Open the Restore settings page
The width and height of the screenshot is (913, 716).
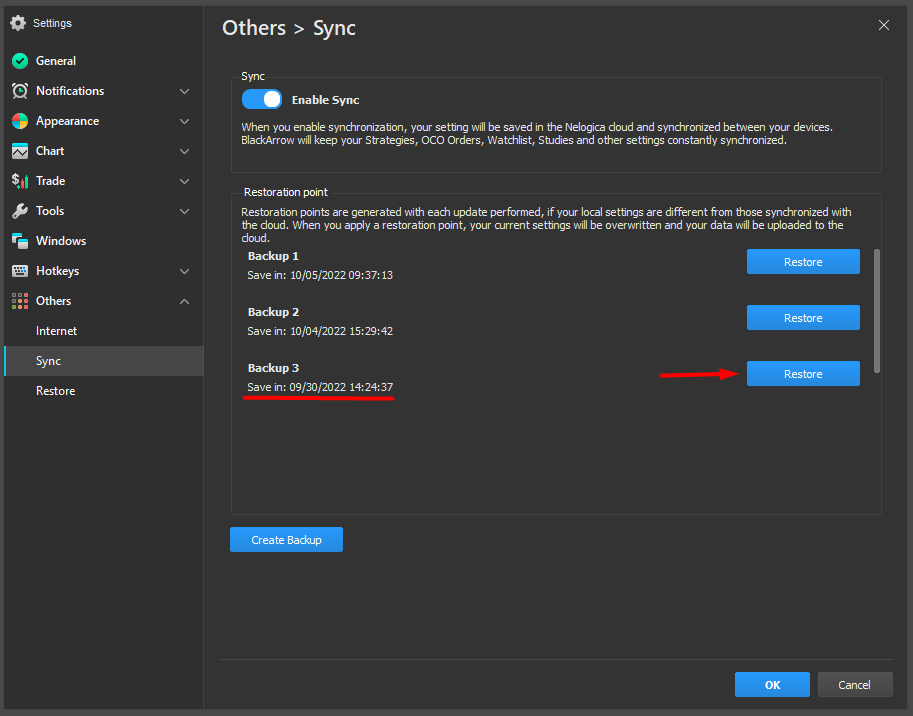tap(55, 391)
